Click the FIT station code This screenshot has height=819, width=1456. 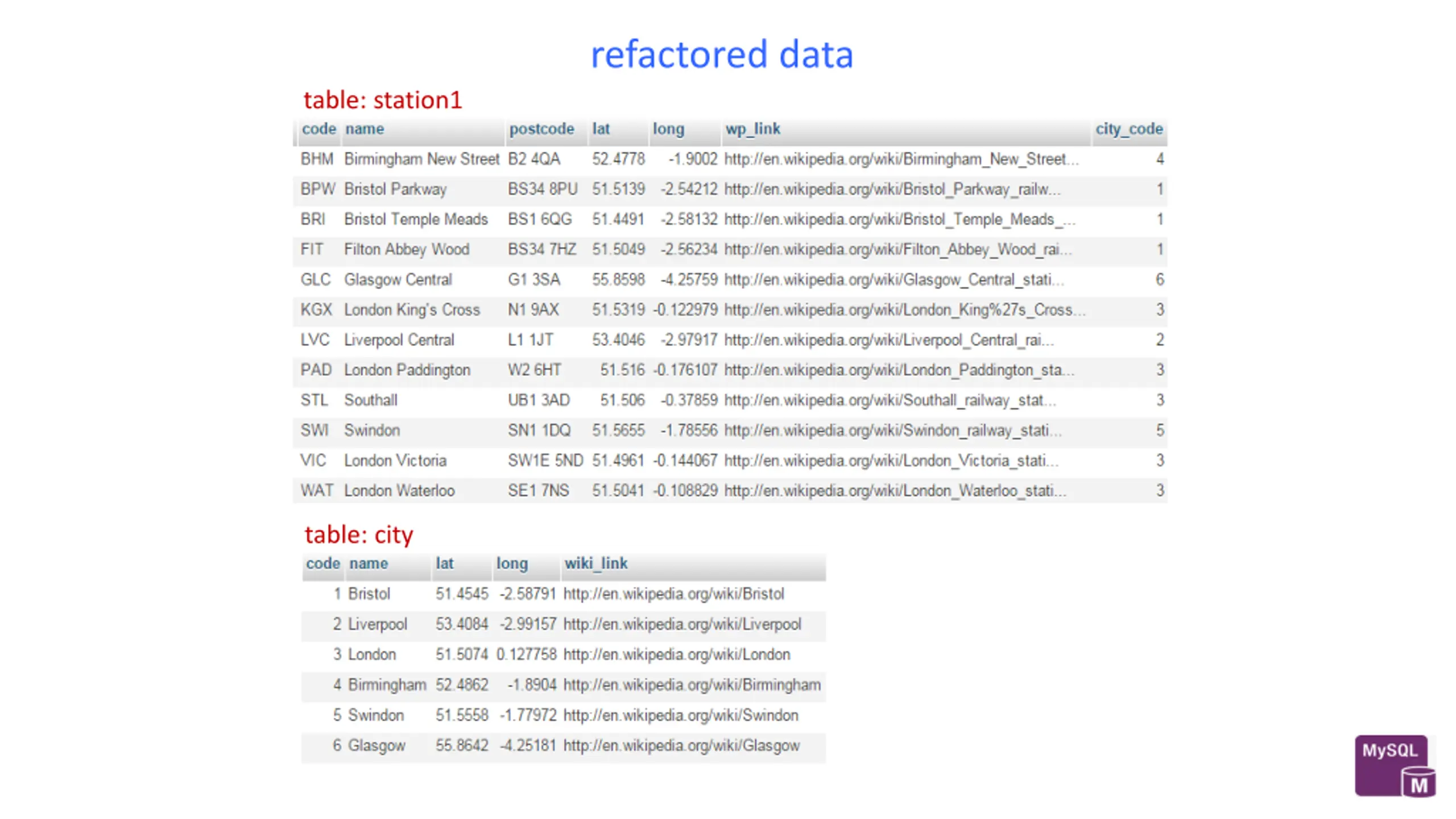pyautogui.click(x=312, y=249)
